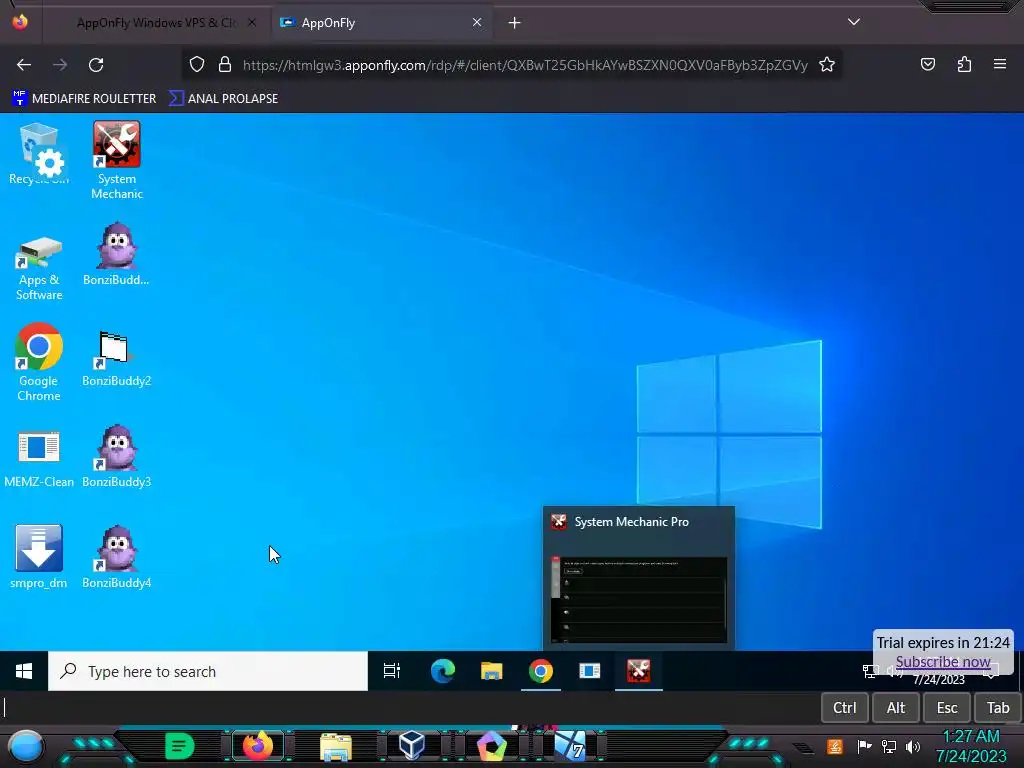The width and height of the screenshot is (1024, 768).
Task: Click the apponfly.com URL bar
Action: coord(525,65)
